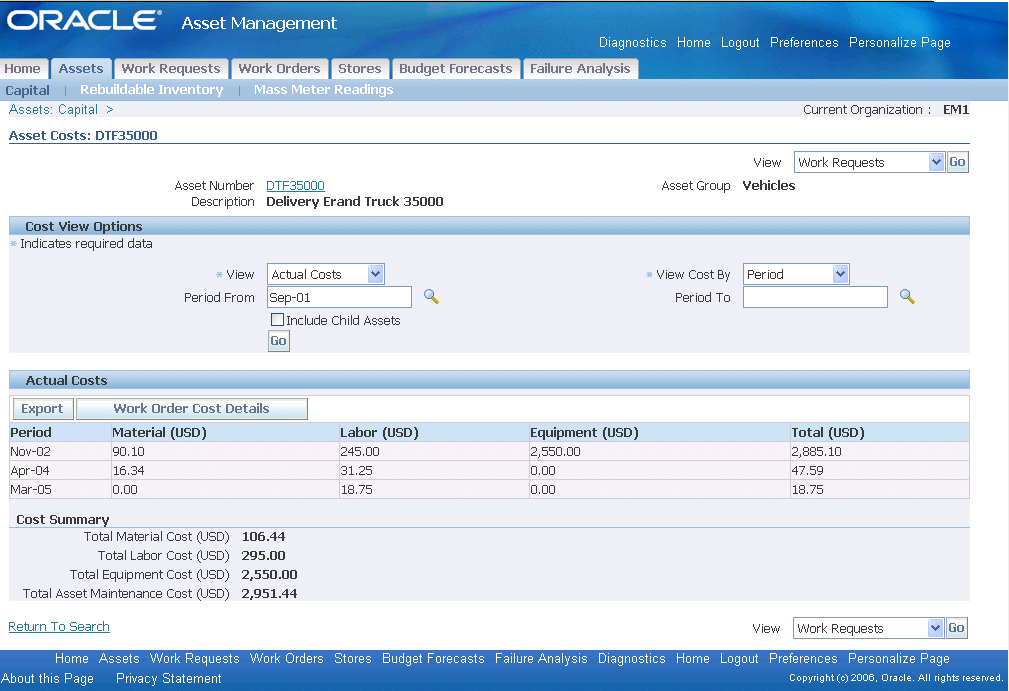Click Assets in the footer links
This screenshot has width=1009, height=691.
click(x=119, y=658)
